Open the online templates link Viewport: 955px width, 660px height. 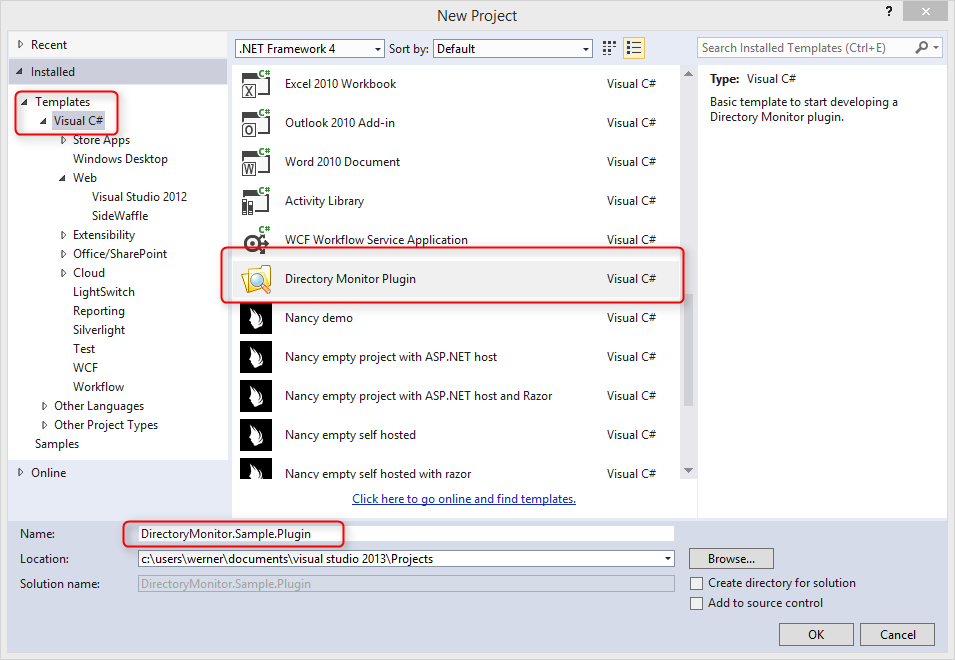point(464,499)
